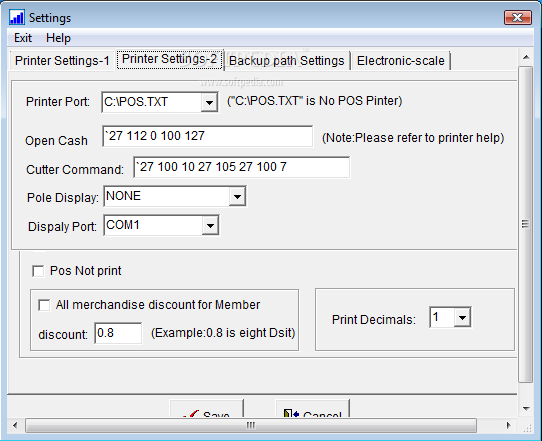Click the "C:\POS.TXT is No POS Pinter" note
The image size is (542, 441).
point(315,101)
